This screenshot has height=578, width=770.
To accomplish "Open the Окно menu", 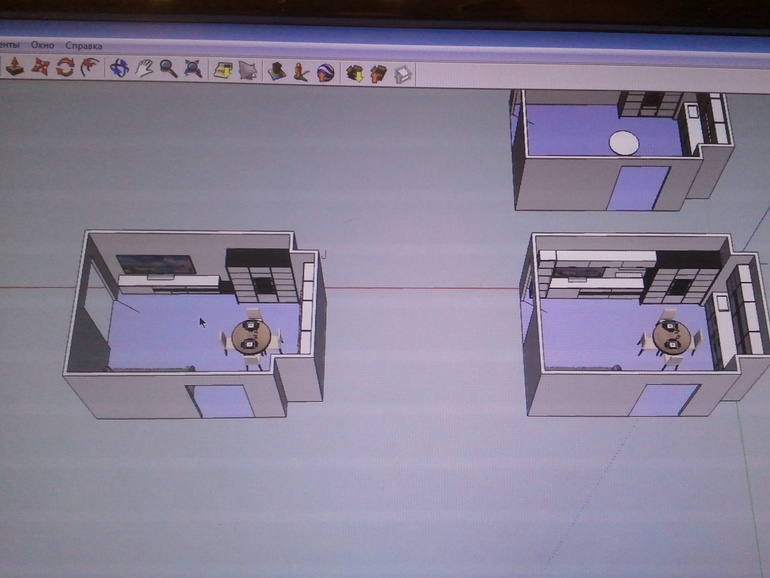I will [x=43, y=46].
